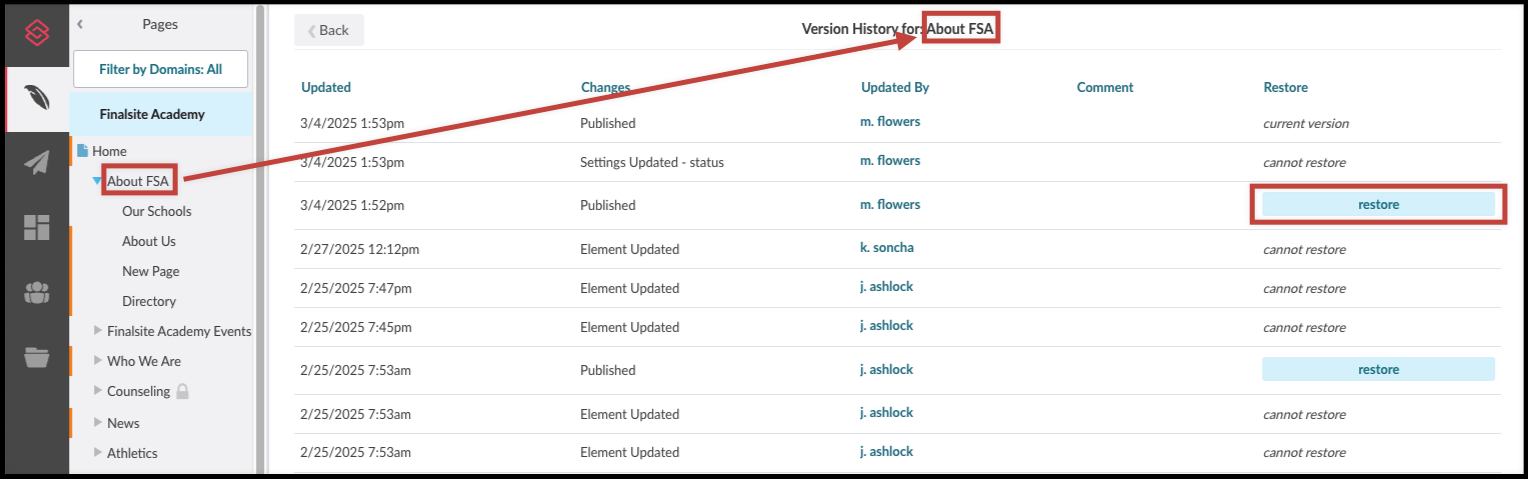The height and width of the screenshot is (479, 1528).
Task: Select the Directory page in tree
Action: 149,301
